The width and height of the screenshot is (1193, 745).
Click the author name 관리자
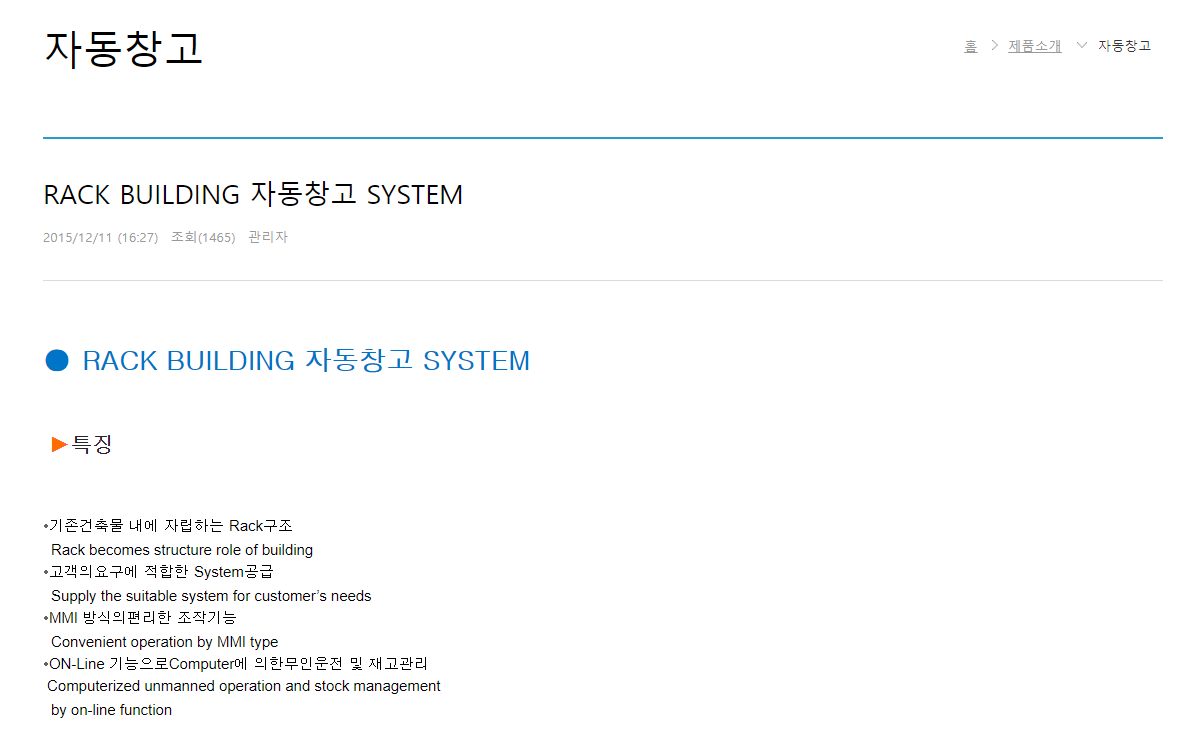(268, 237)
